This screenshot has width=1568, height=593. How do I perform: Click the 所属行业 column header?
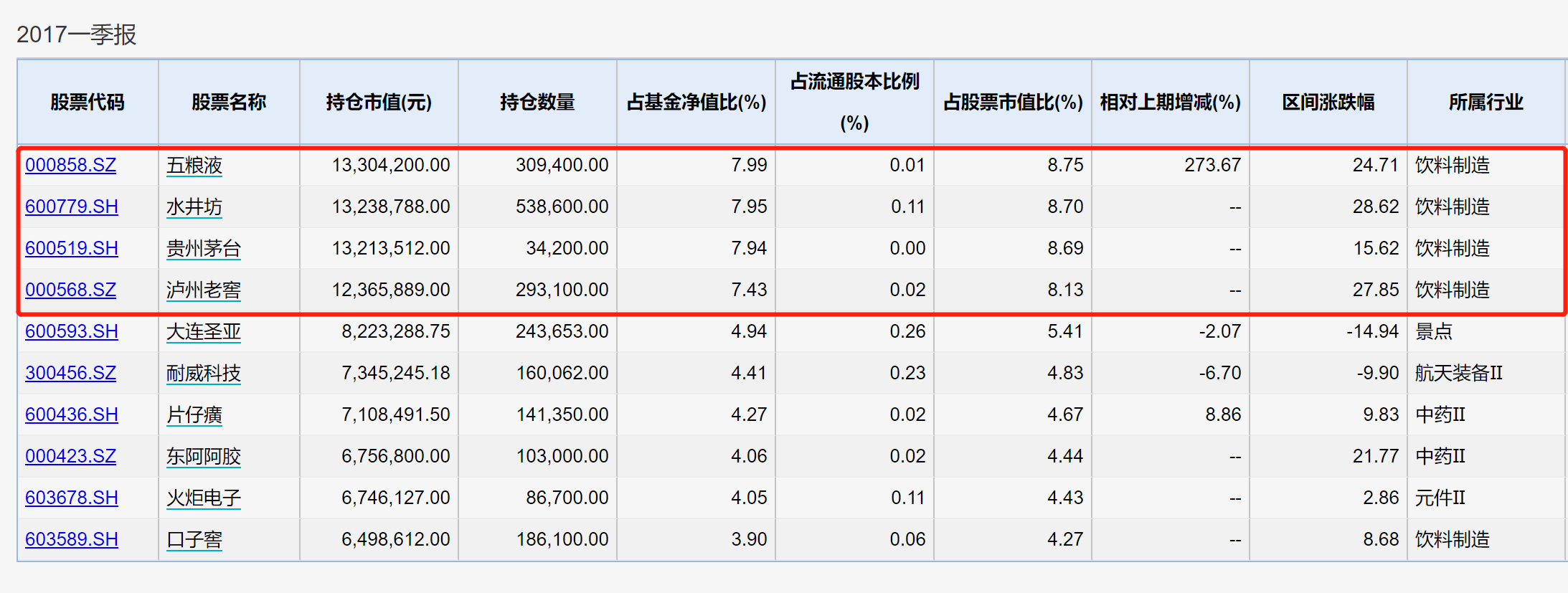point(1486,103)
